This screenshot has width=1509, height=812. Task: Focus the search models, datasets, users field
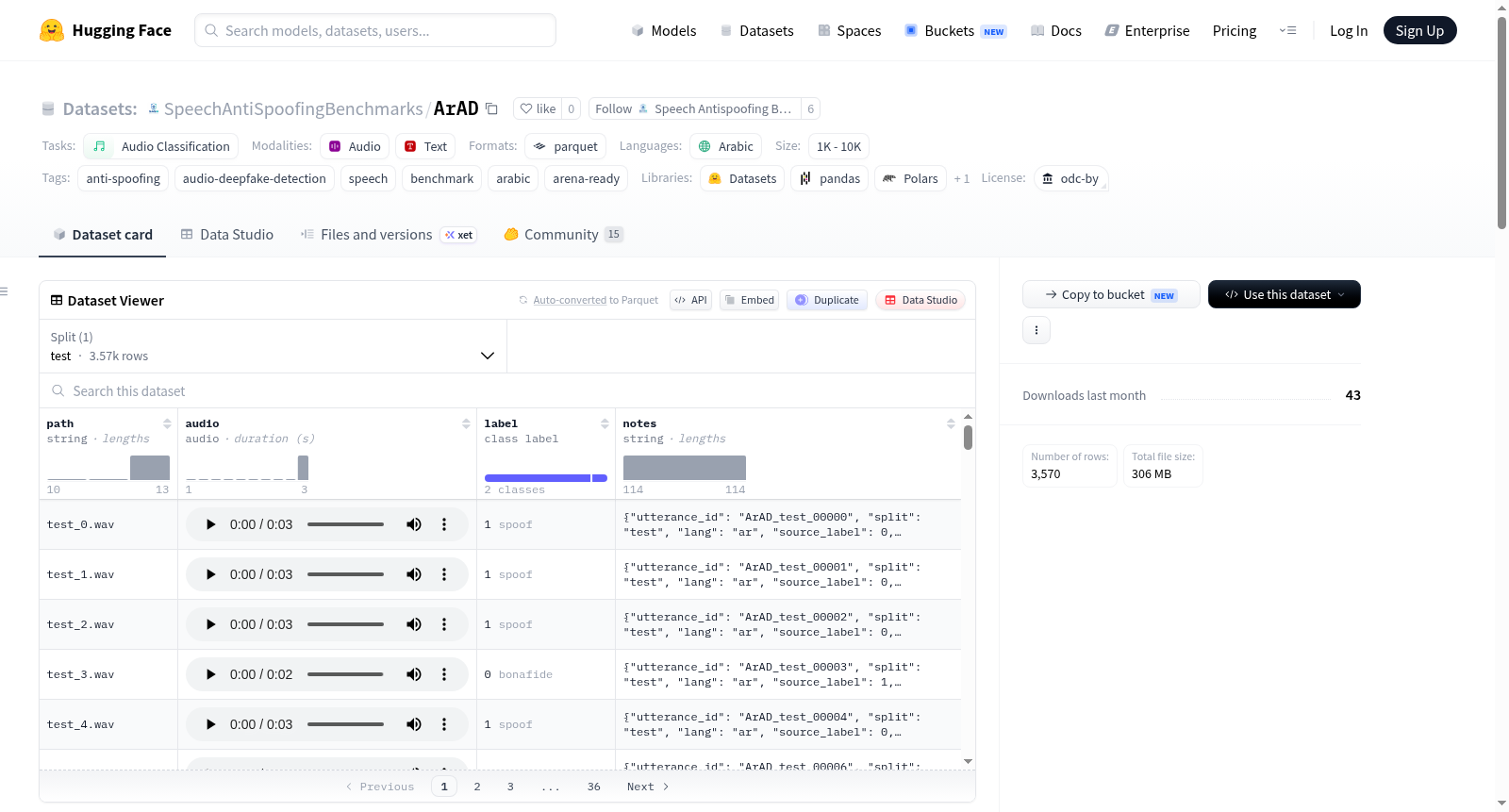pyautogui.click(x=375, y=30)
